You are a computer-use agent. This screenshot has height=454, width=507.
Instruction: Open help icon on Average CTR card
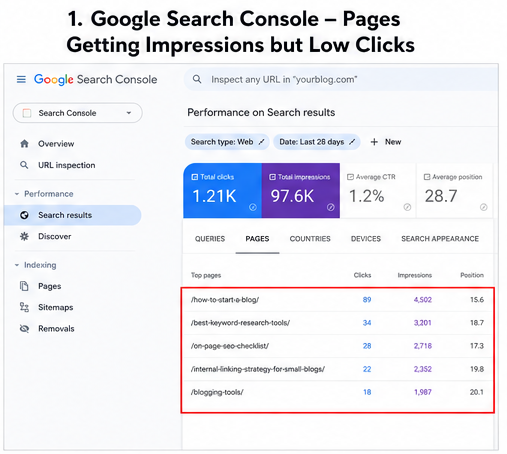(407, 207)
